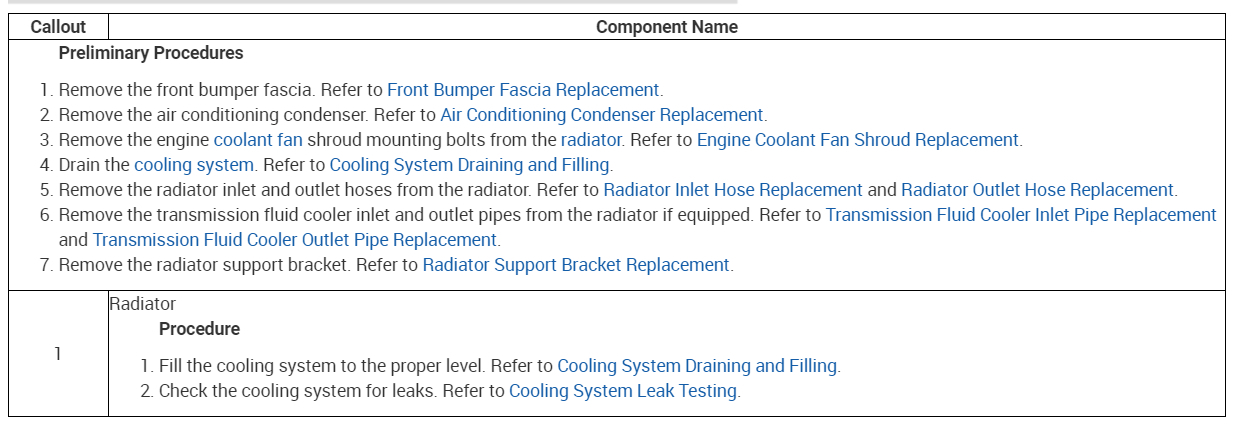The image size is (1239, 425).
Task: Open Cooling System Draining and Filling under Radiator procedure
Action: (697, 366)
